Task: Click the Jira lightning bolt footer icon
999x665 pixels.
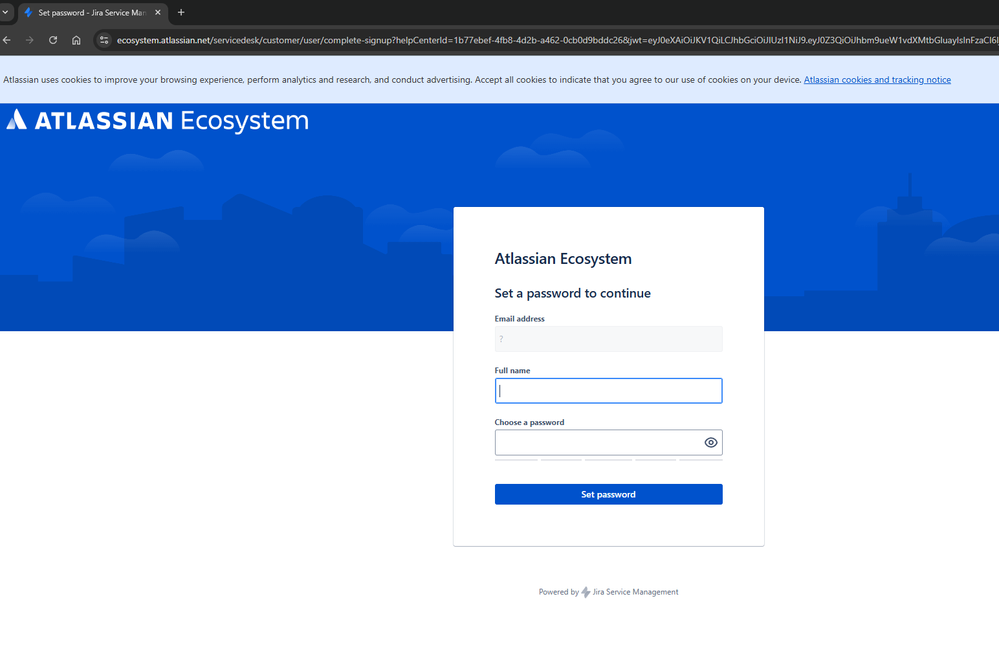Action: tap(586, 592)
